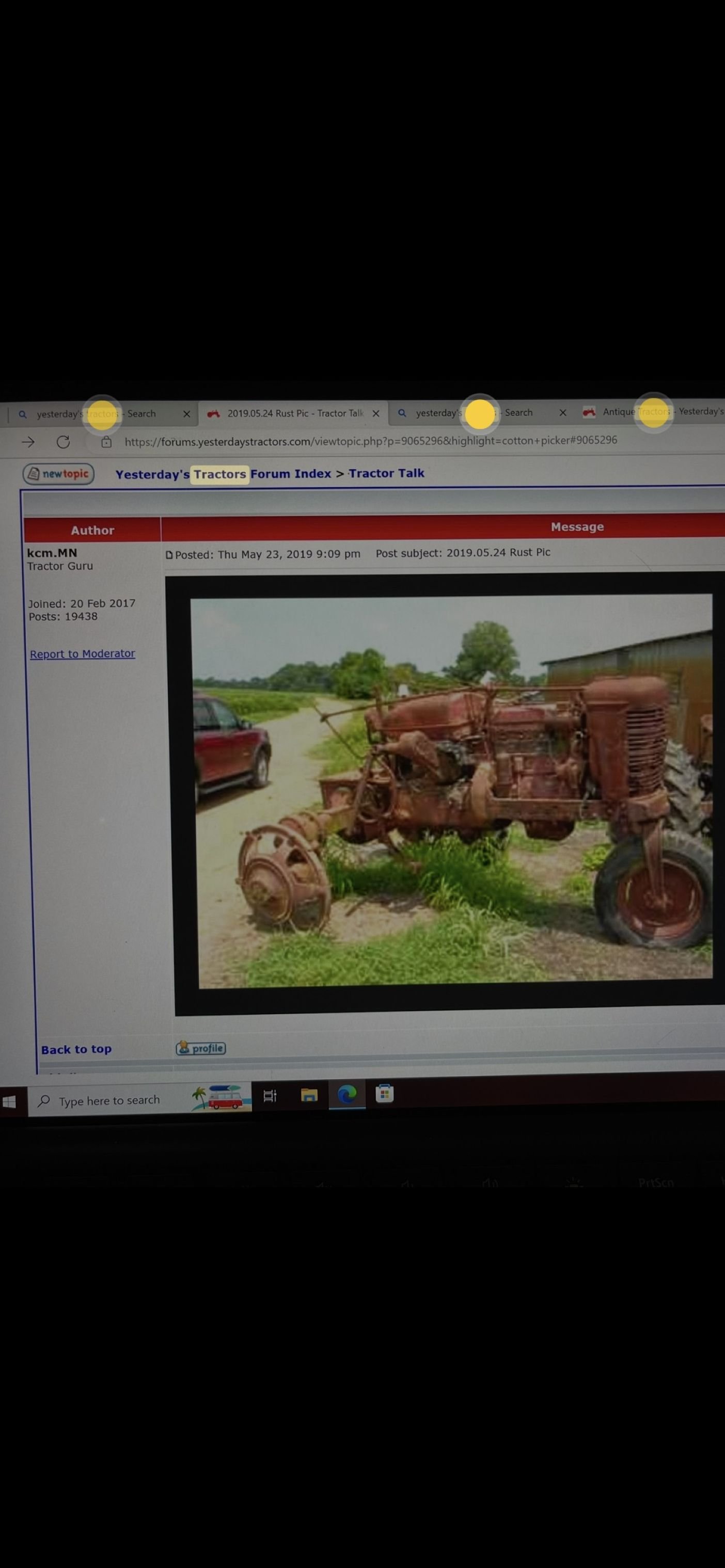Close the first yesterday's tractors Search tab
The width and height of the screenshot is (725, 1568).
click(x=186, y=414)
